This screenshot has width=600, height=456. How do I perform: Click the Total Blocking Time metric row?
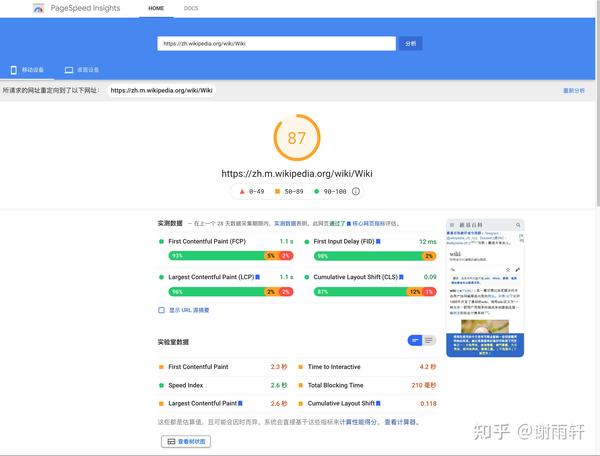pyautogui.click(x=367, y=385)
